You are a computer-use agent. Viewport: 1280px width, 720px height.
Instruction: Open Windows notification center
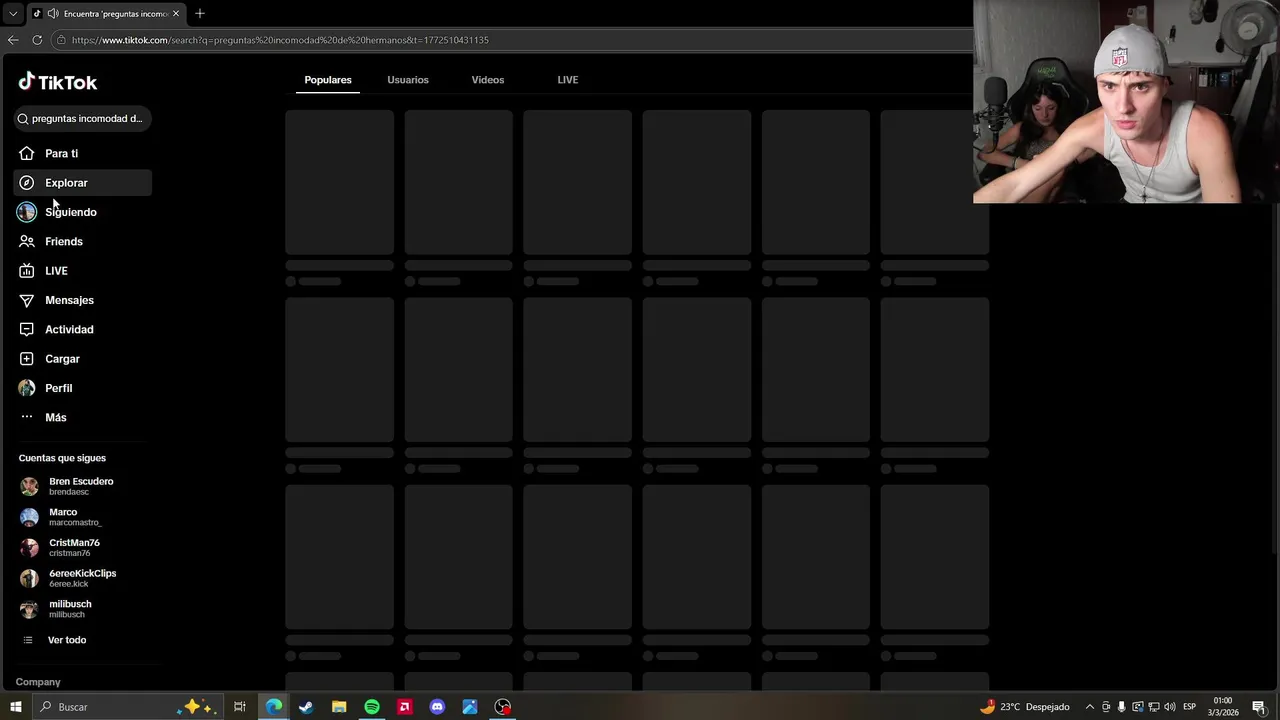click(x=1259, y=707)
